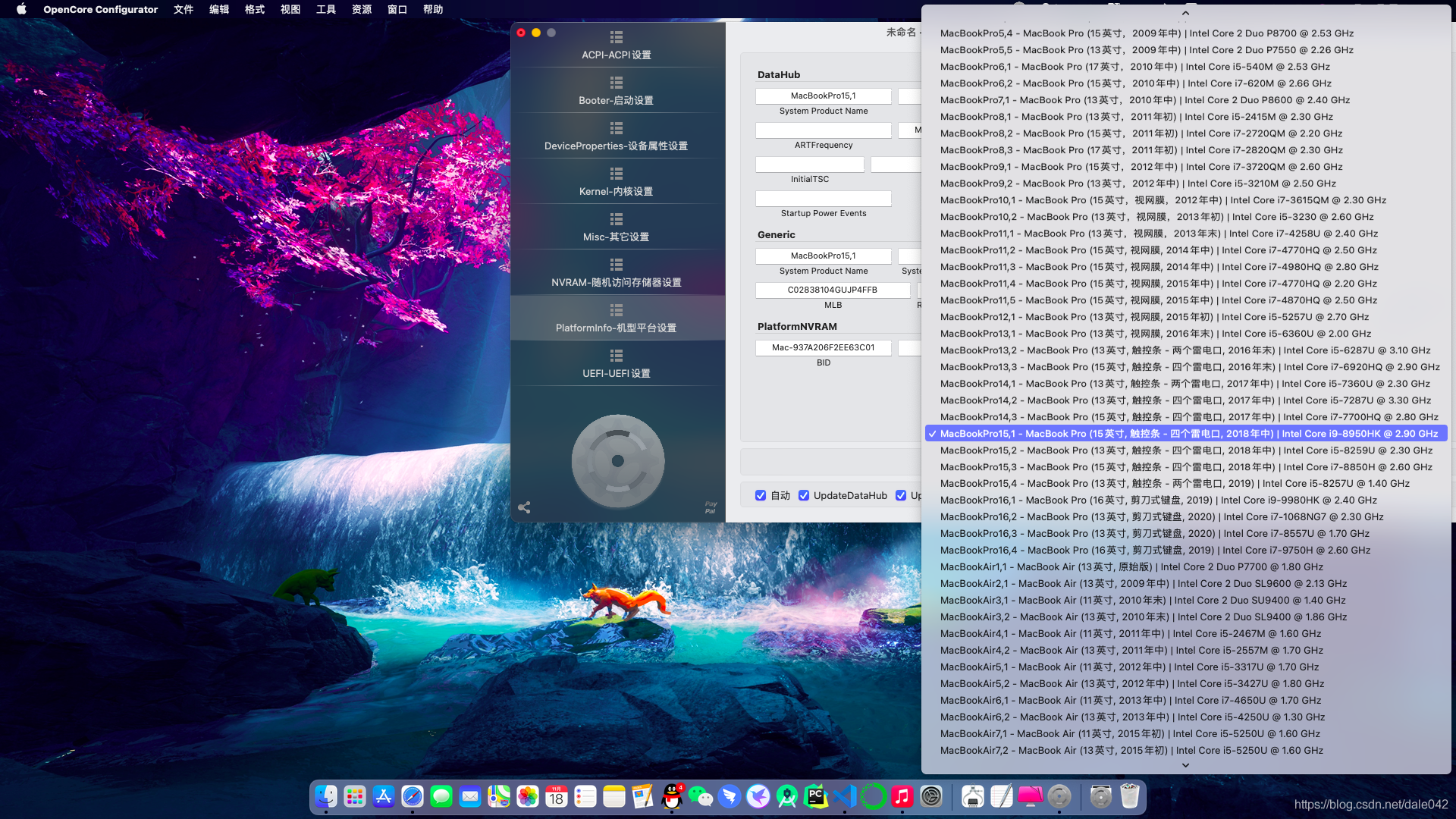Open DeviceProperties-设备属性设置 section
Image resolution: width=1456 pixels, height=819 pixels.
(617, 136)
